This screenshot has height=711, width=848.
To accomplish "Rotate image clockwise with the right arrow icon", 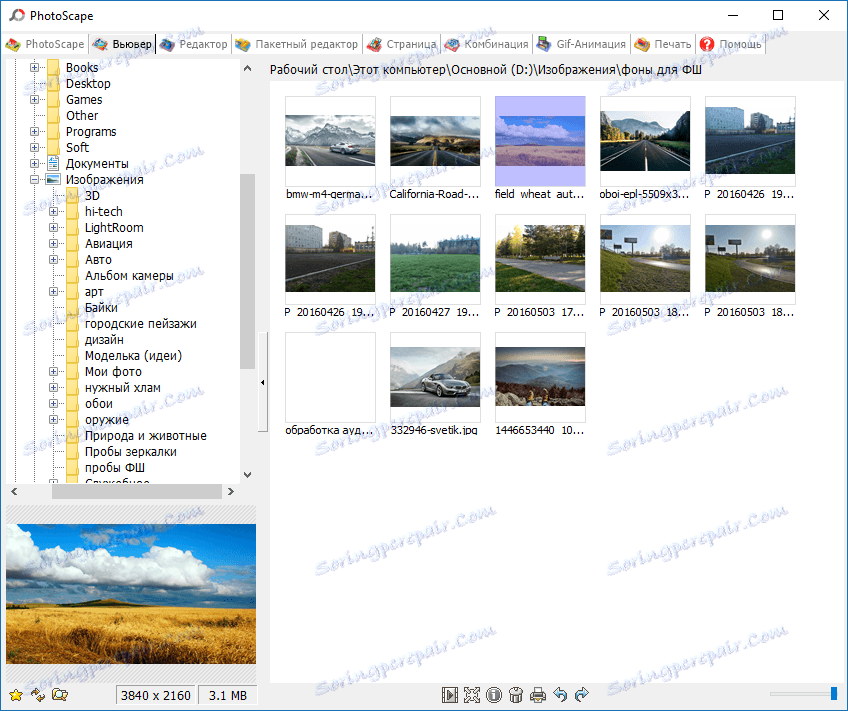I will (581, 695).
